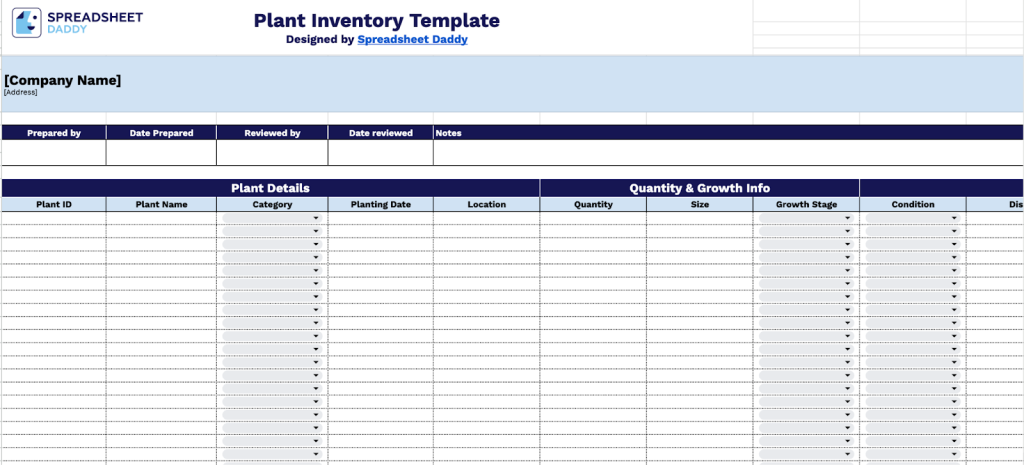This screenshot has height=465, width=1024.
Task: Click the Plant Name column header
Action: pos(161,204)
